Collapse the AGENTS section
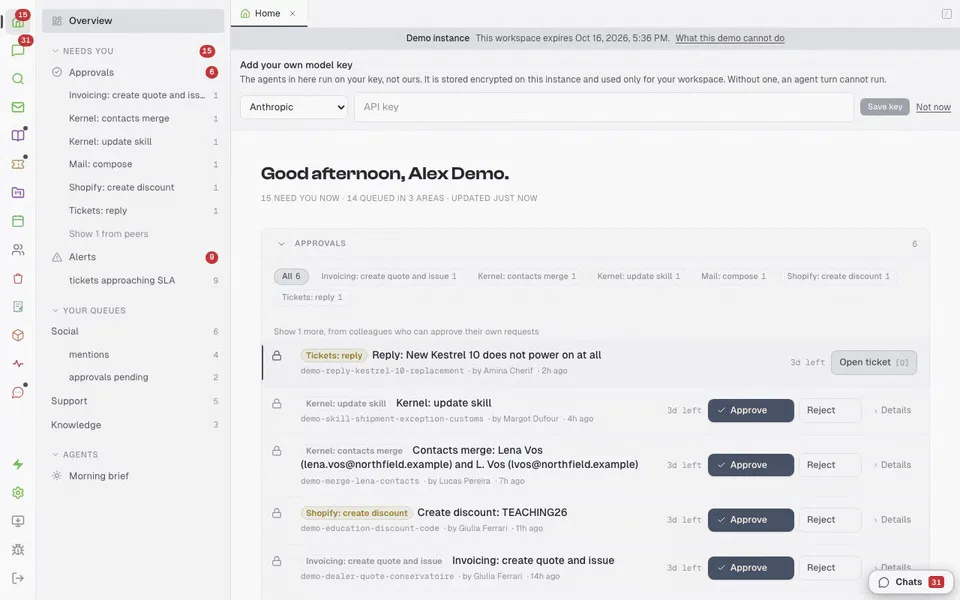The height and width of the screenshot is (600, 960). click(x=56, y=454)
